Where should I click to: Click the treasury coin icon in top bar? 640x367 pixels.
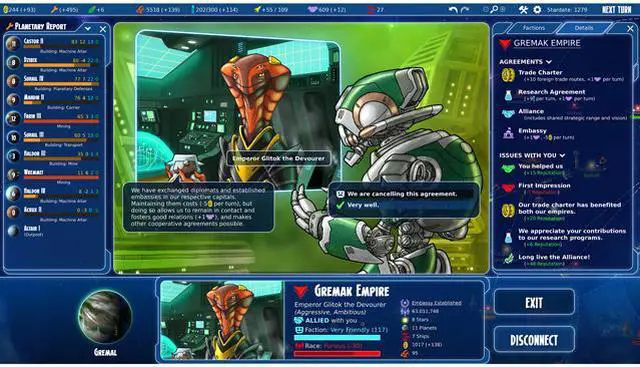(x=6, y=9)
